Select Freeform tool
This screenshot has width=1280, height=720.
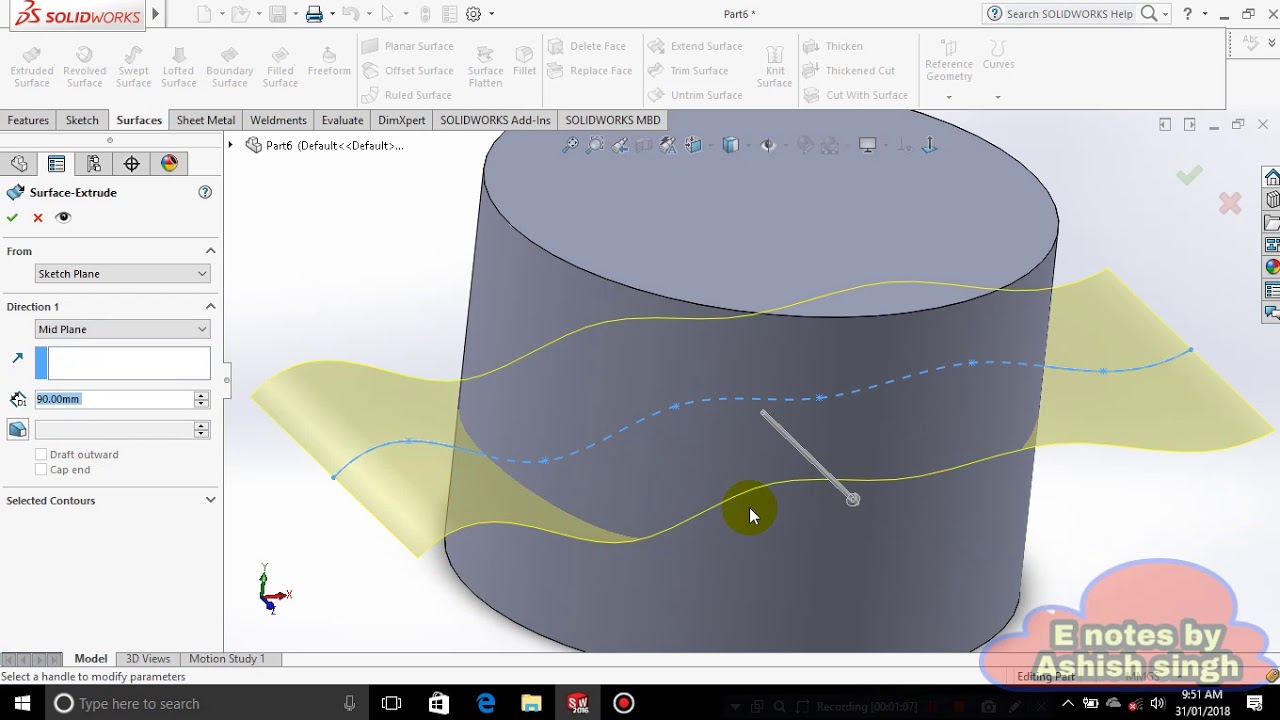329,62
